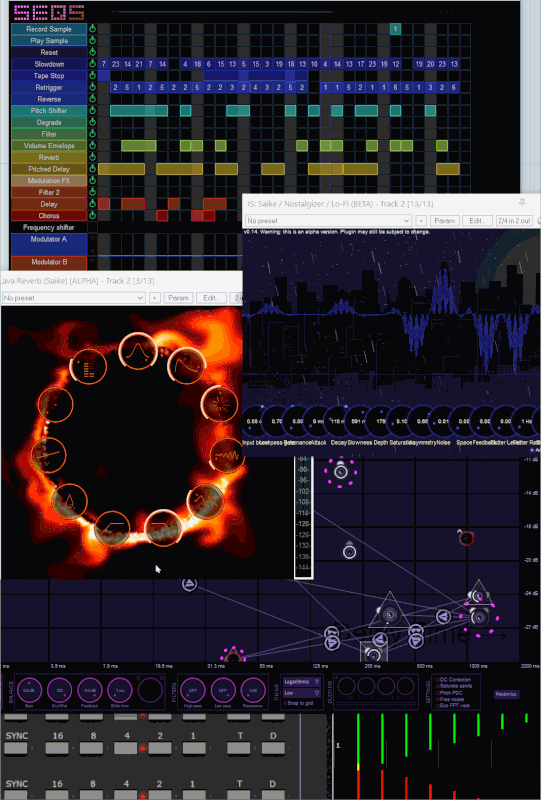541x800 pixels.
Task: Click the plus button beside Nostalgizer preset
Action: (421, 221)
